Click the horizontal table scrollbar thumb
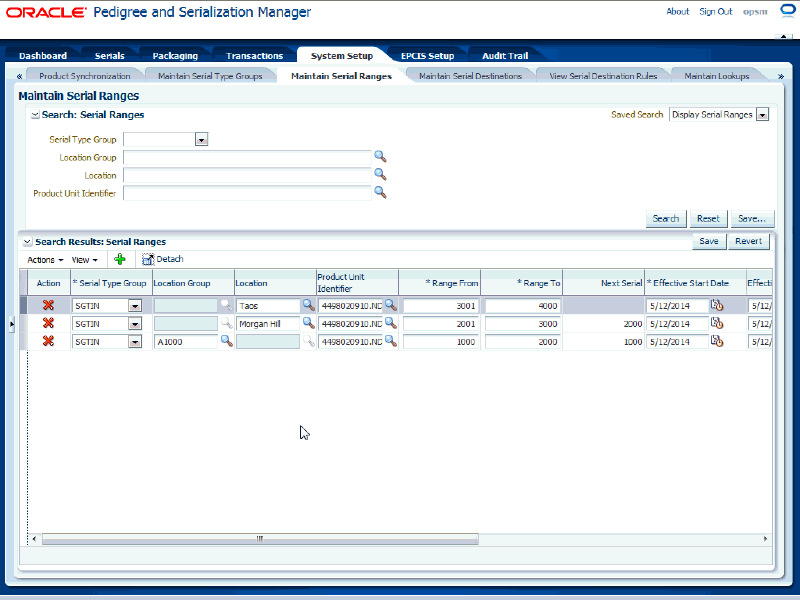This screenshot has height=600, width=800. click(x=260, y=539)
